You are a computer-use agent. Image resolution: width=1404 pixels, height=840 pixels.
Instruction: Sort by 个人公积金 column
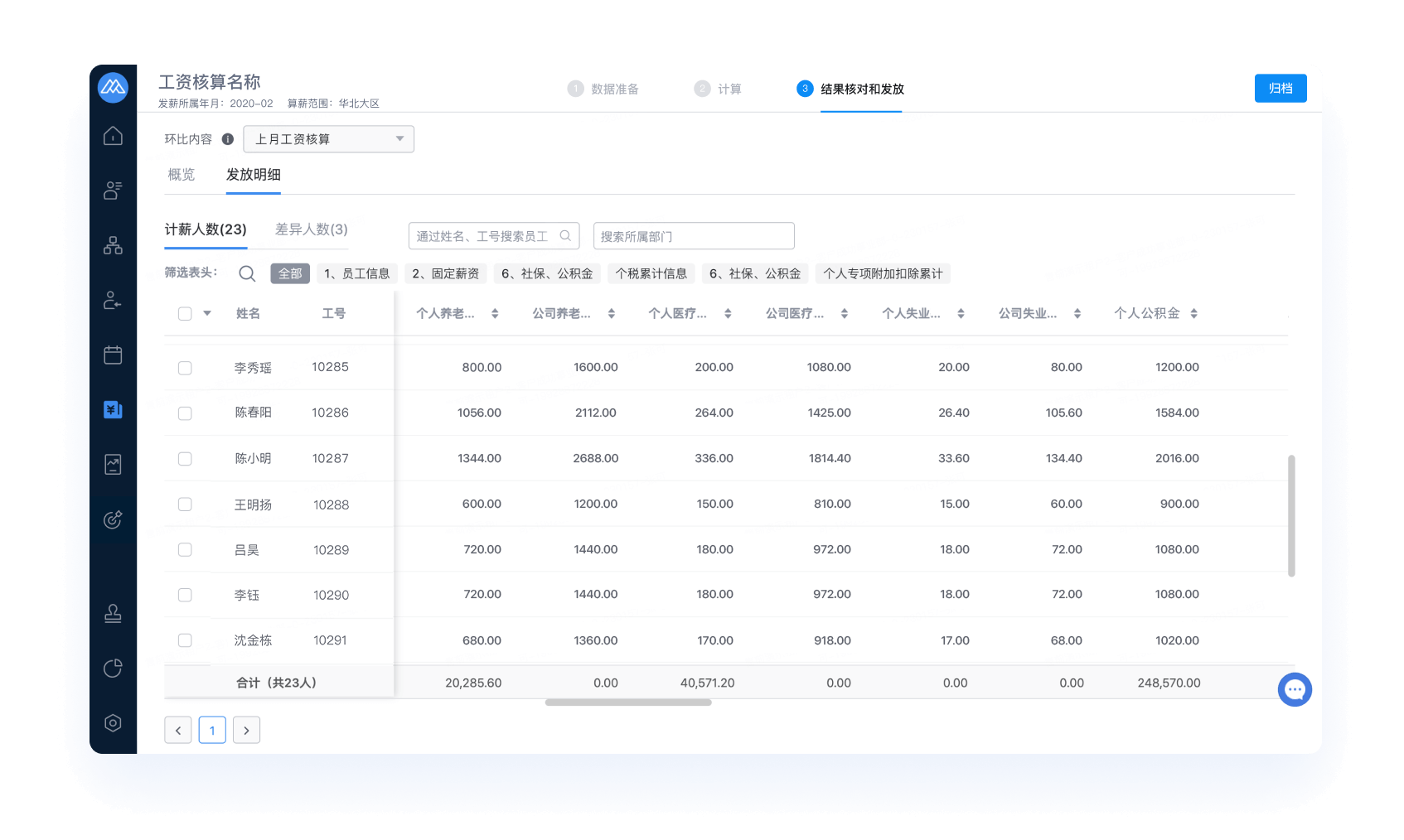coord(1193,313)
